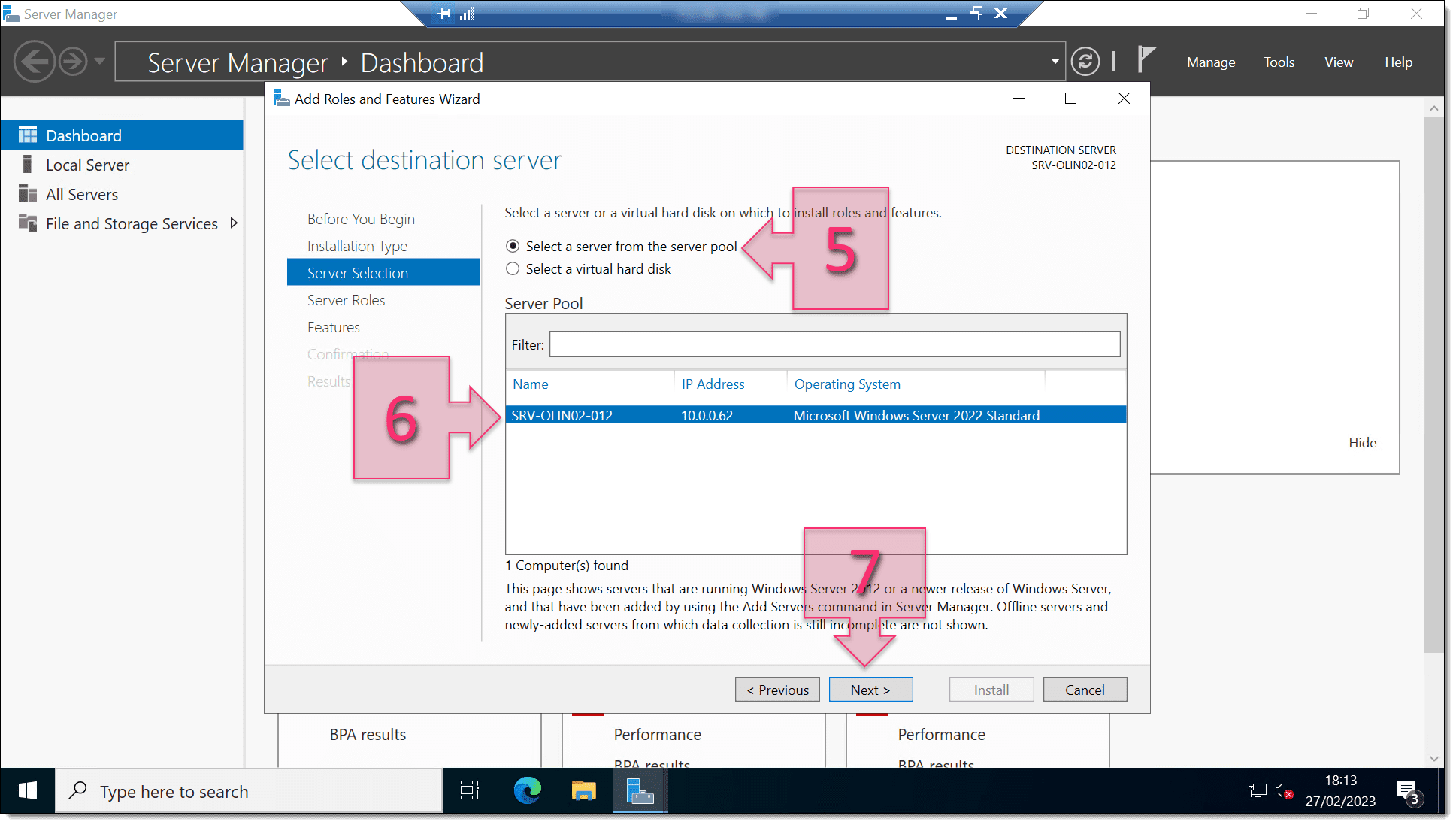Open the Server Selection wizard step
Screen dimensions: 1456x825
[383, 272]
